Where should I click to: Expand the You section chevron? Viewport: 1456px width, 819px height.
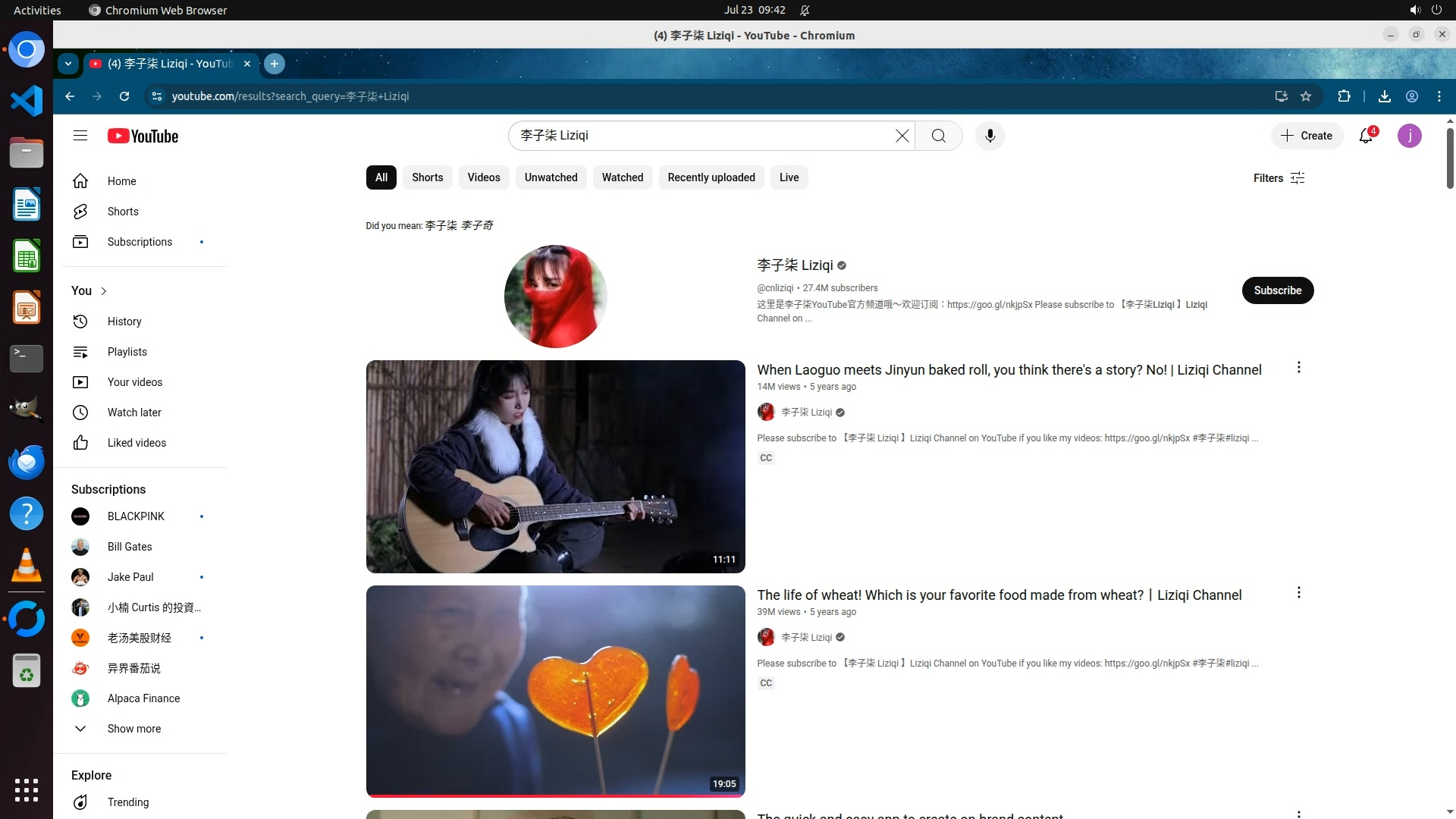coord(104,291)
